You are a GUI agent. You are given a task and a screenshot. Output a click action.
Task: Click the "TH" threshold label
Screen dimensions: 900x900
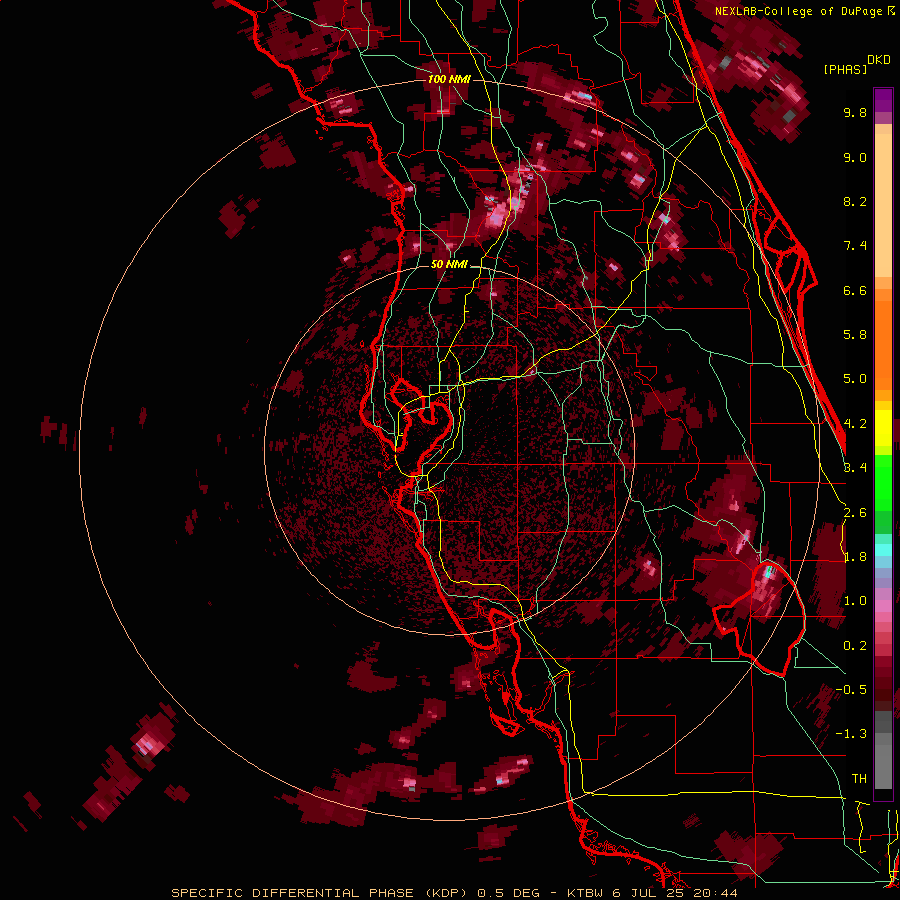point(859,779)
